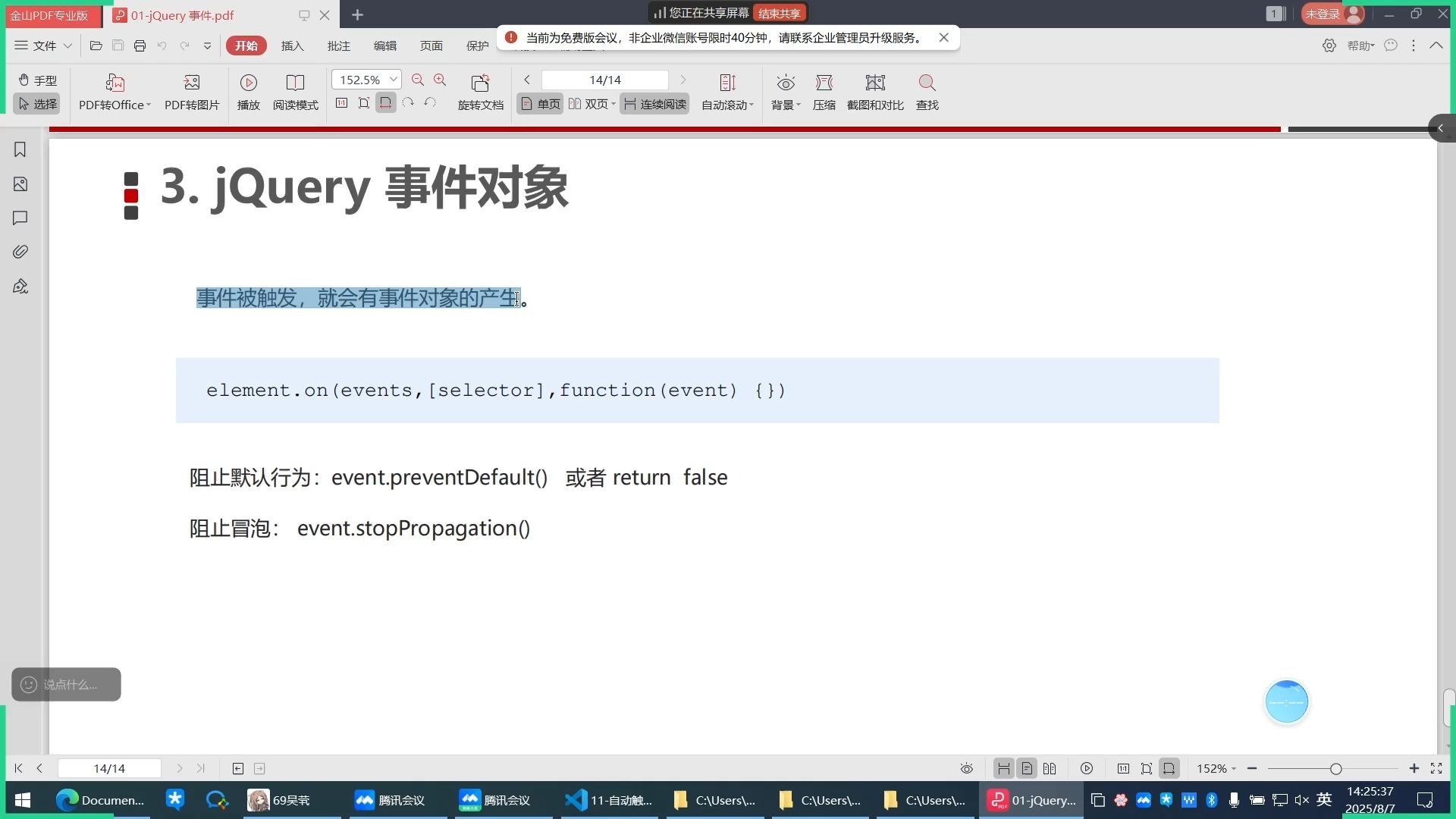Open the 查找 search tool

[926, 91]
